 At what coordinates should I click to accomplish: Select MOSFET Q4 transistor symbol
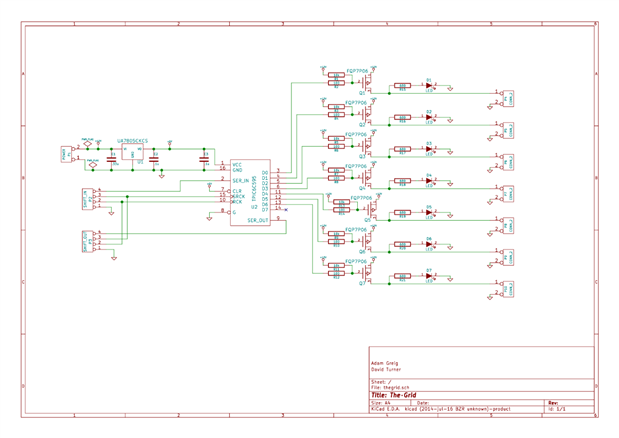(367, 178)
